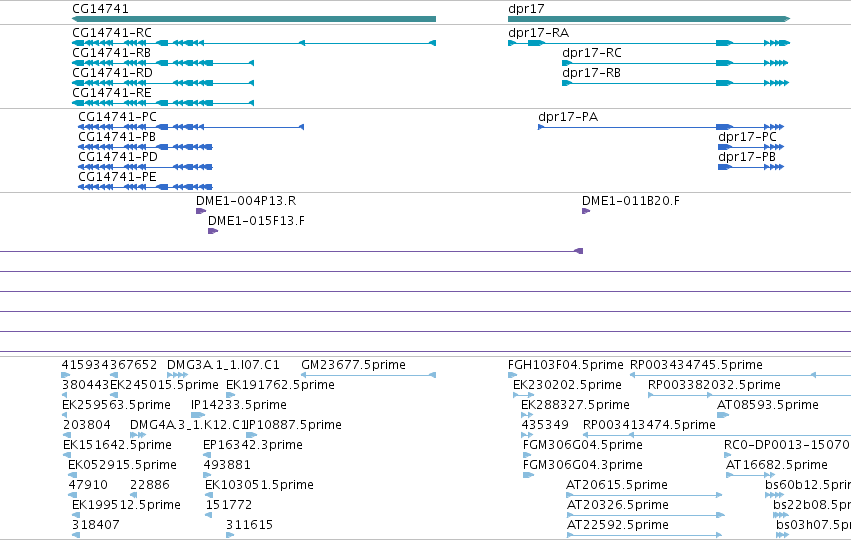Select the dpr17-PA protein label
The image size is (851, 540).
click(568, 117)
